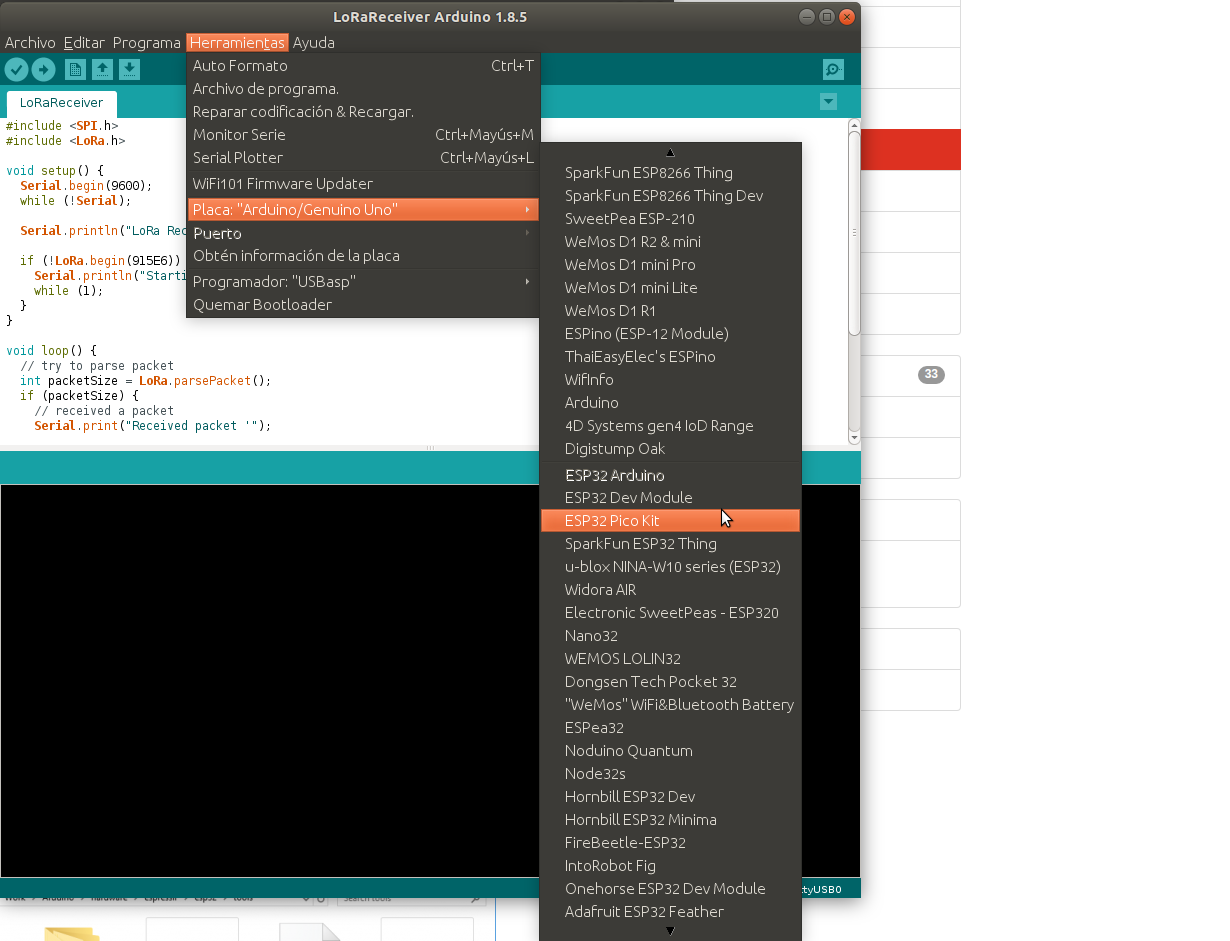Viewport: 1230px width, 941px height.
Task: Select WeMos D1 R2 & mini board
Action: pos(670,242)
